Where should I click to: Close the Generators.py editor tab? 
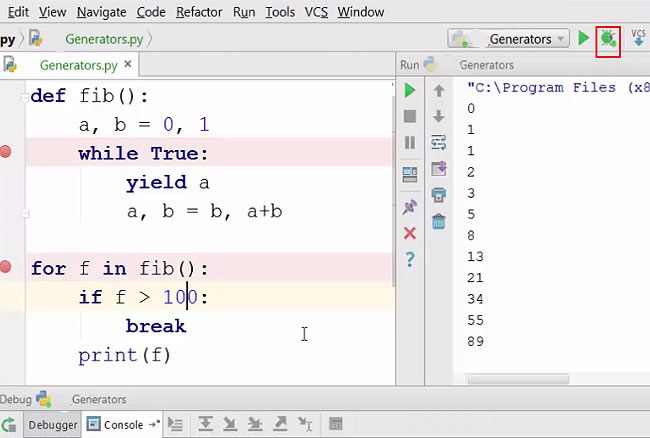pyautogui.click(x=128, y=64)
